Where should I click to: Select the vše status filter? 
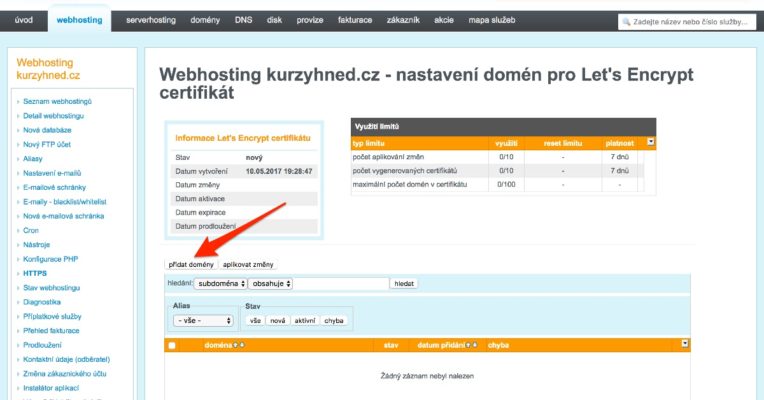point(255,321)
